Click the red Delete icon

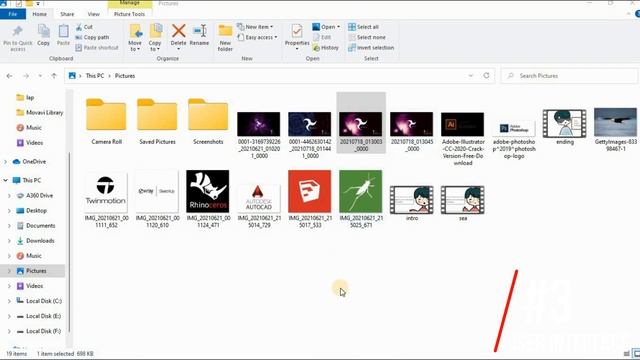[178, 31]
